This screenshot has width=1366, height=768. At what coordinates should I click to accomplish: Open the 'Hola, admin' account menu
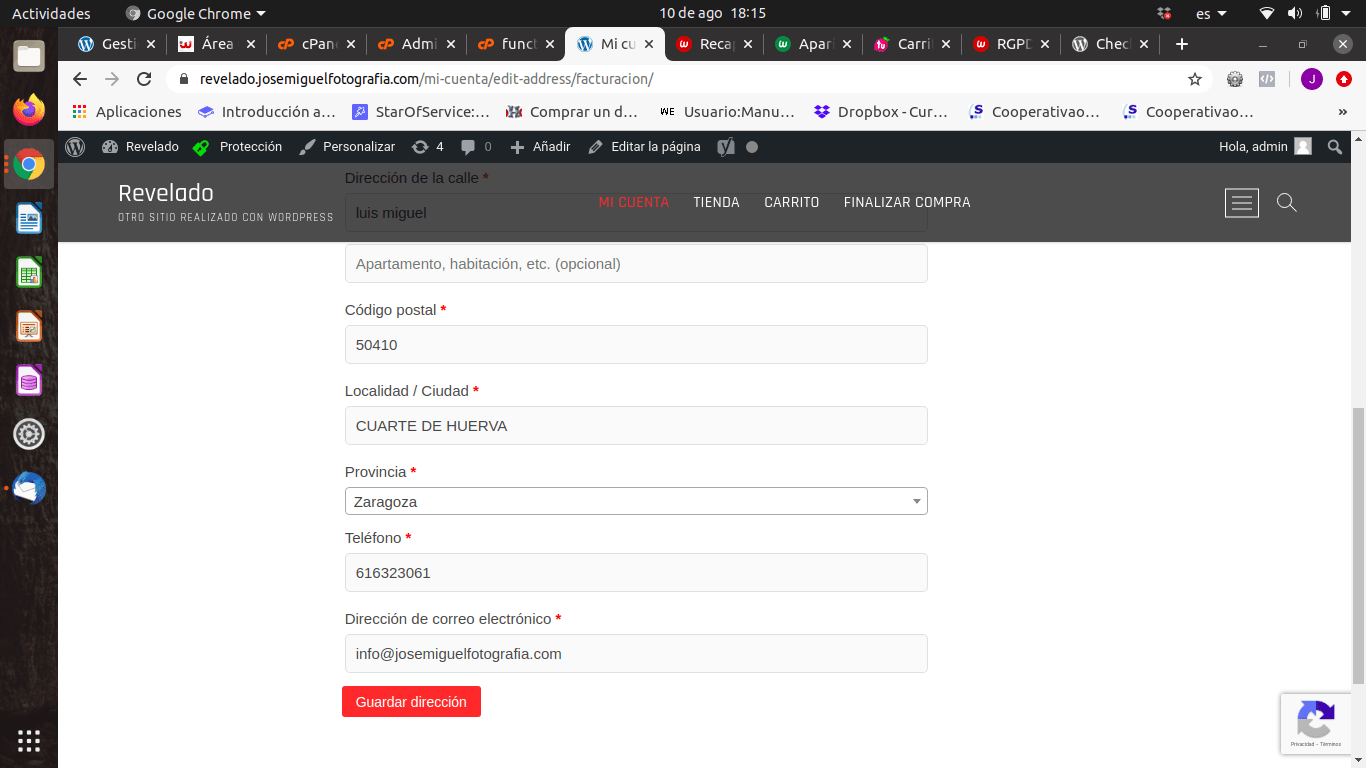[1265, 147]
